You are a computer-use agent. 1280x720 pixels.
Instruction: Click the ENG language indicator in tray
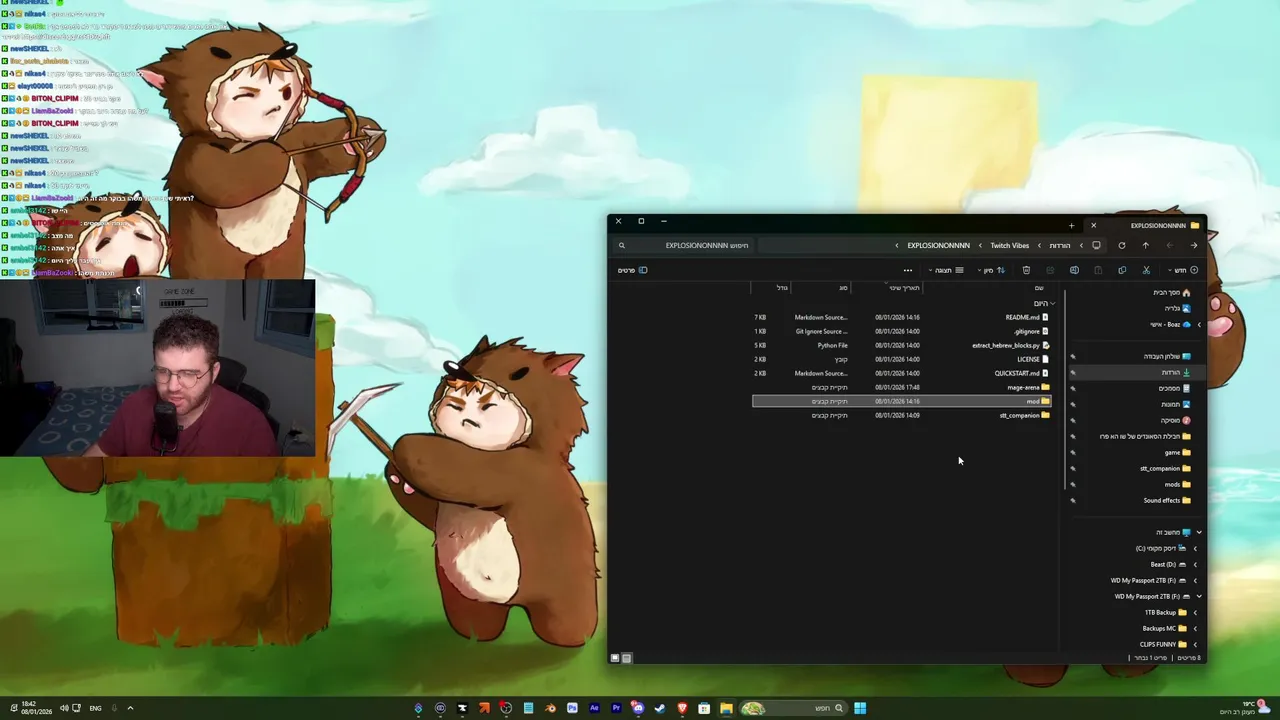95,708
